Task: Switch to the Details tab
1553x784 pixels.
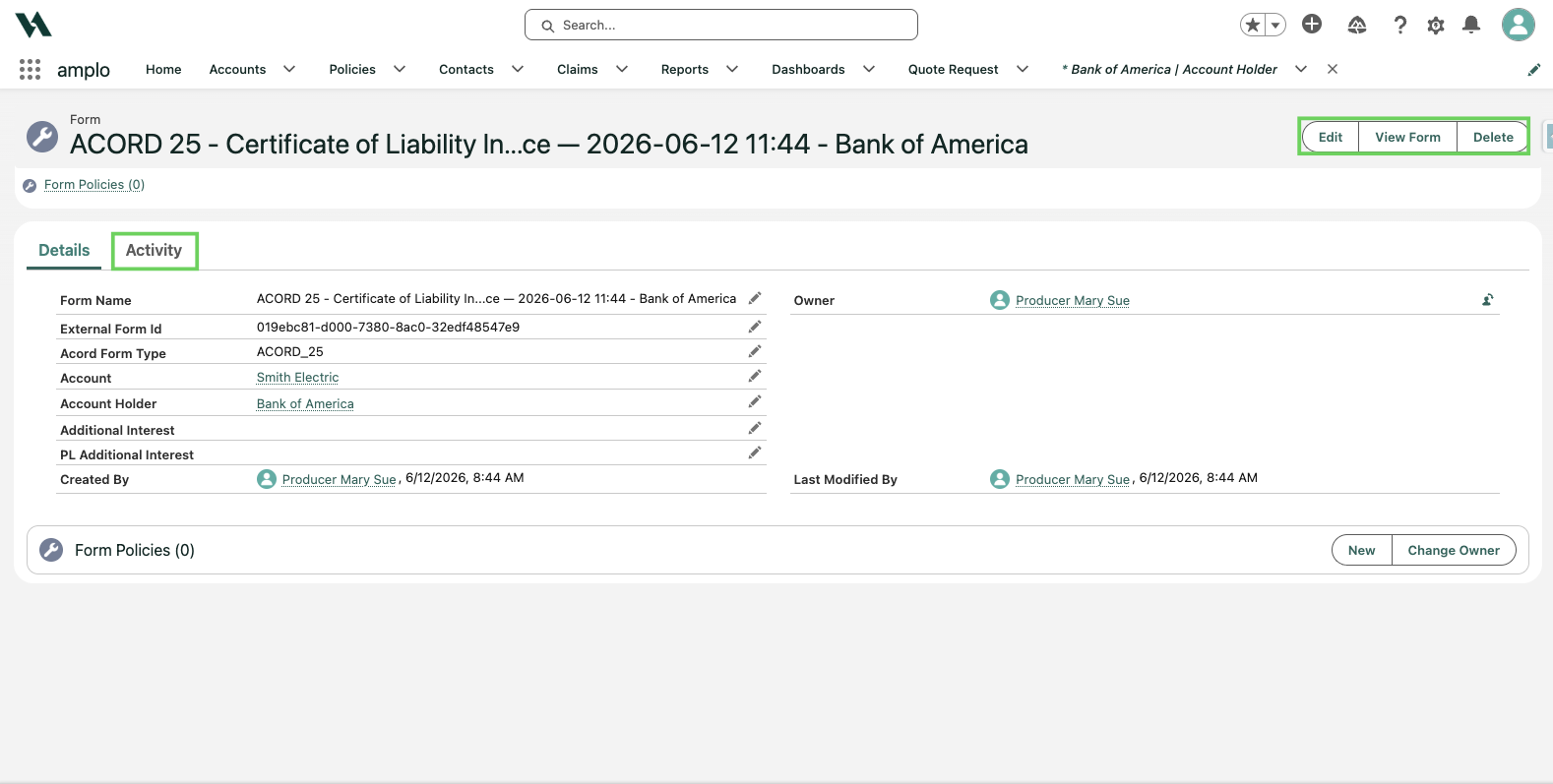Action: (64, 251)
